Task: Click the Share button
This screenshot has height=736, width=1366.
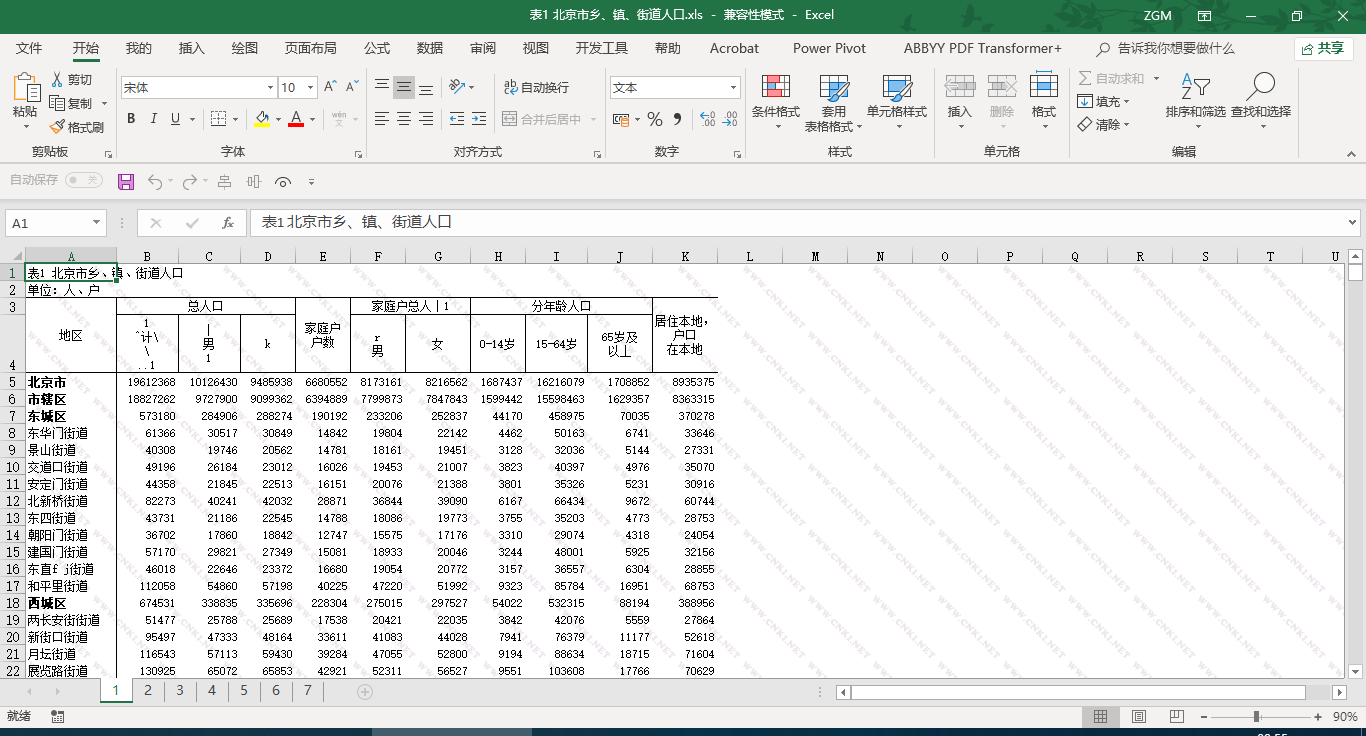Action: [1323, 48]
